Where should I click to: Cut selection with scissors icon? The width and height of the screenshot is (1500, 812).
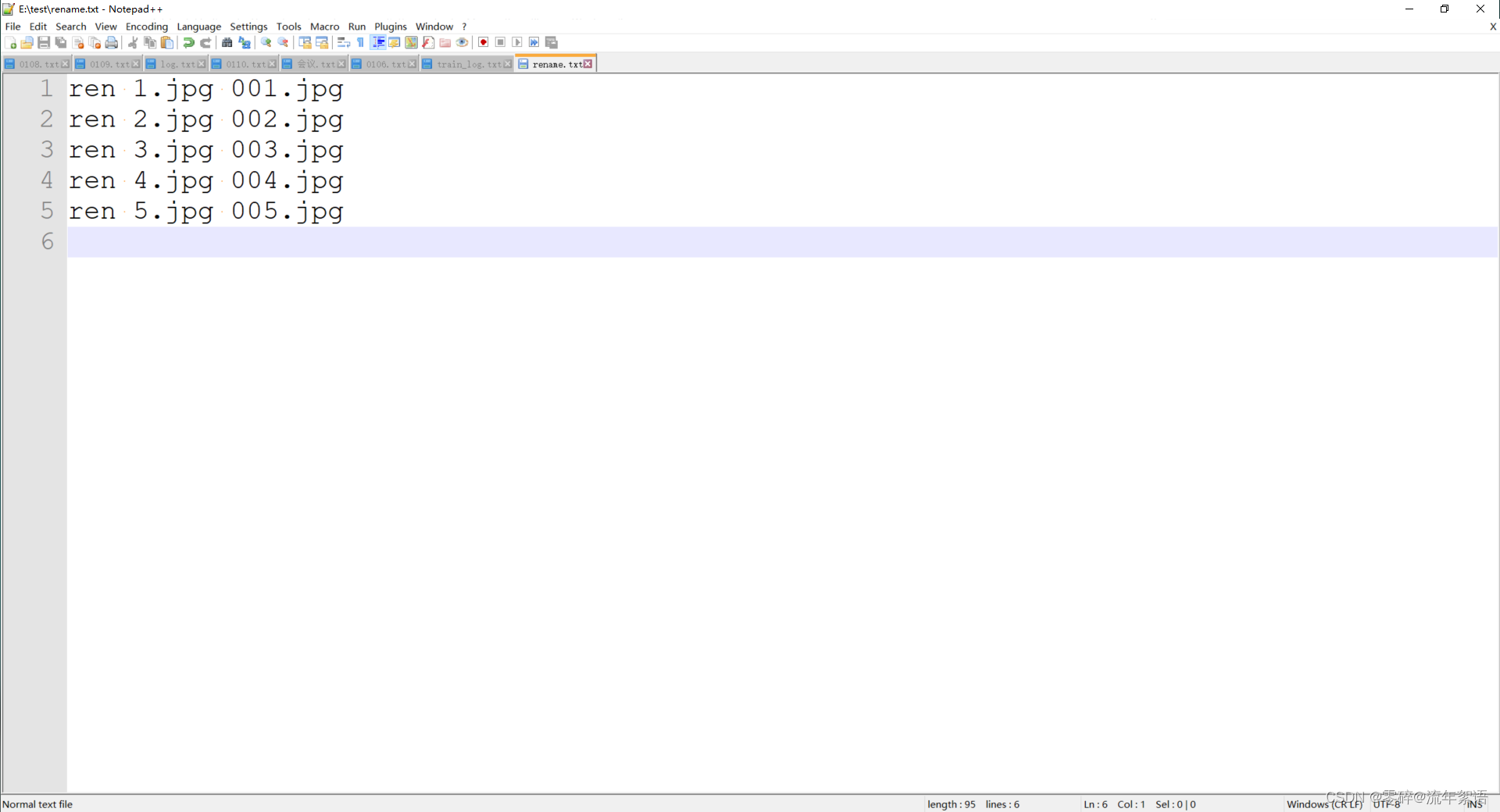tap(133, 43)
